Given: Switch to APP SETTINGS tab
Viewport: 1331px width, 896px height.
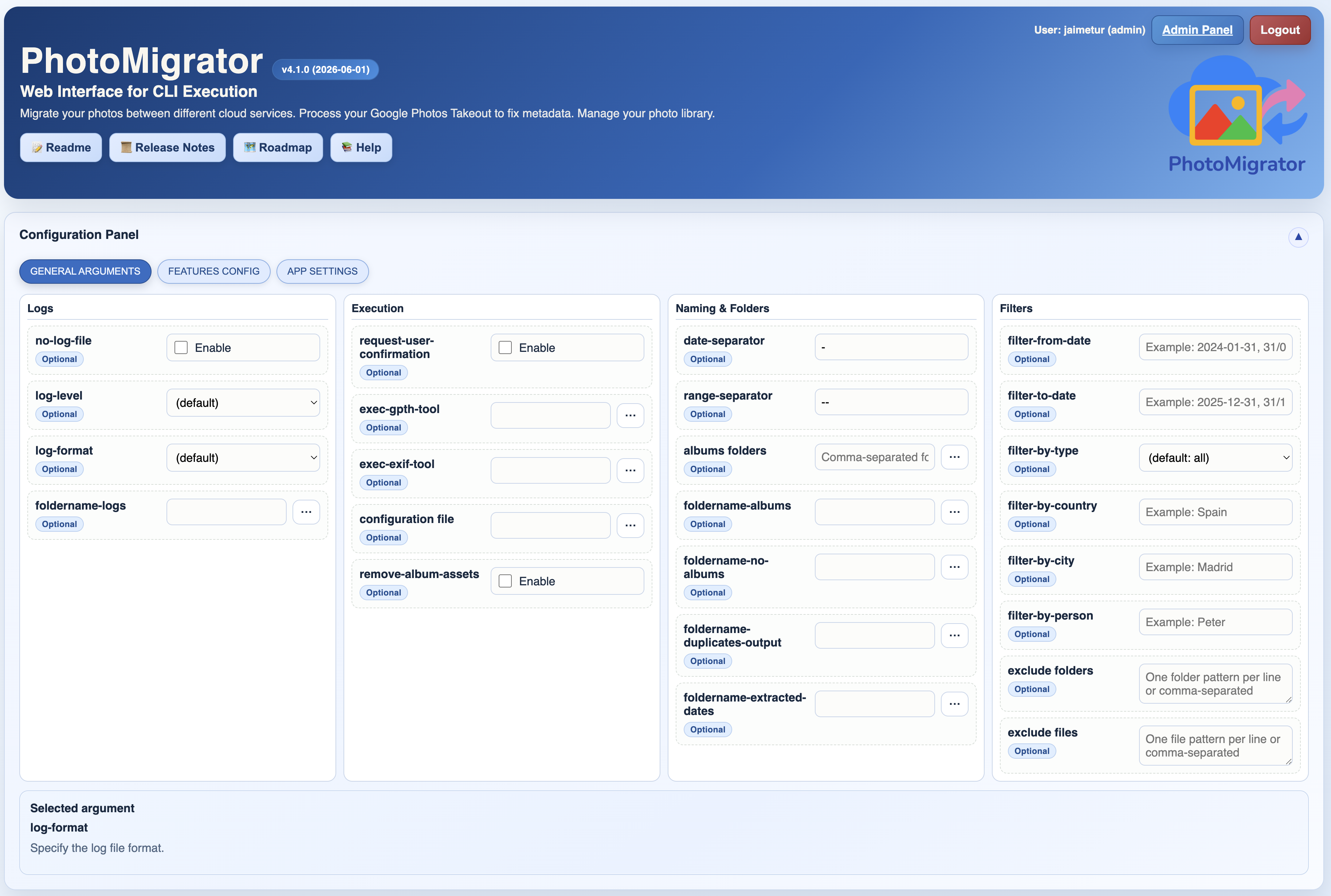Looking at the screenshot, I should pos(322,271).
